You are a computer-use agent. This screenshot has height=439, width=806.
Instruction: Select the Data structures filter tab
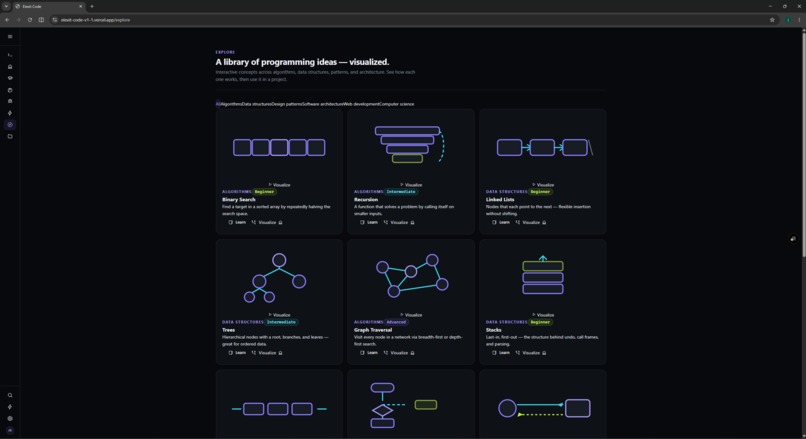(x=257, y=104)
